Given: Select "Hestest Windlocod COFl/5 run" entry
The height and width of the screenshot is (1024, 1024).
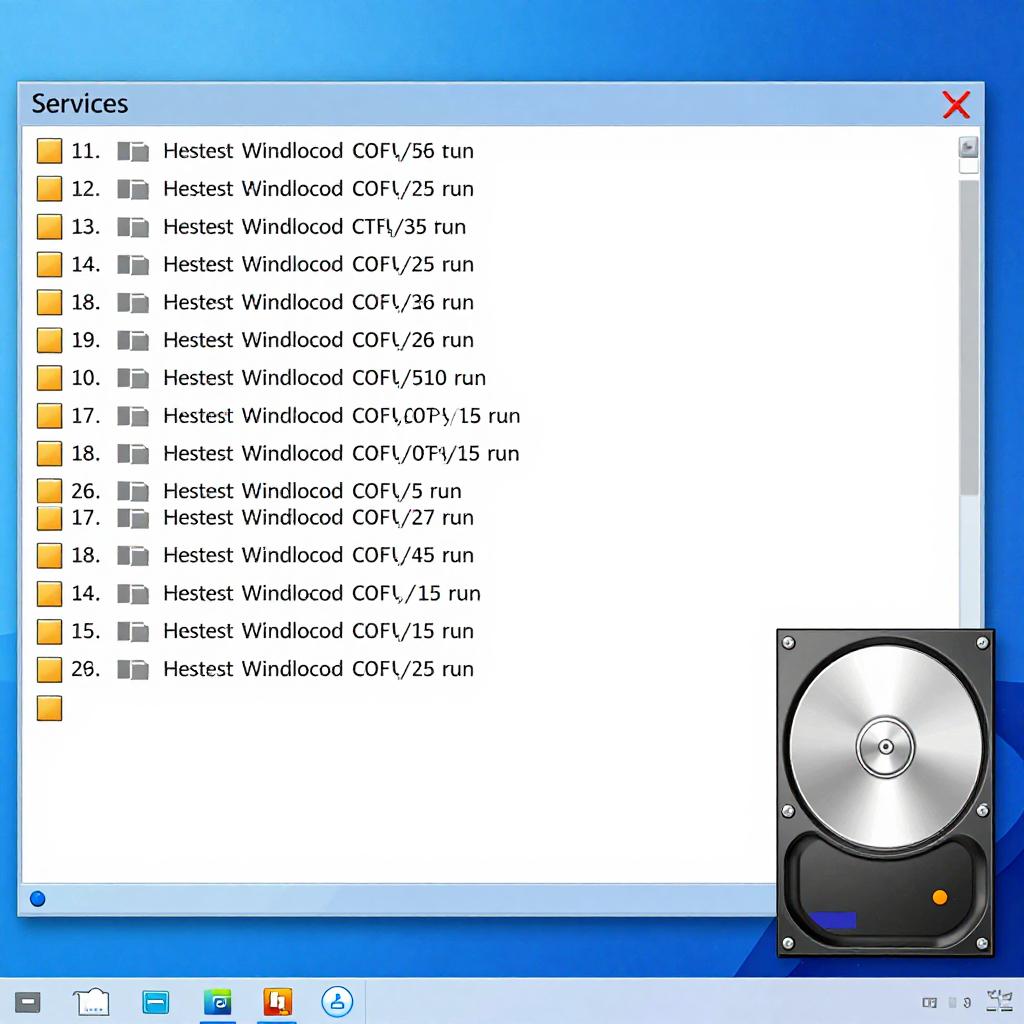Looking at the screenshot, I should (312, 491).
